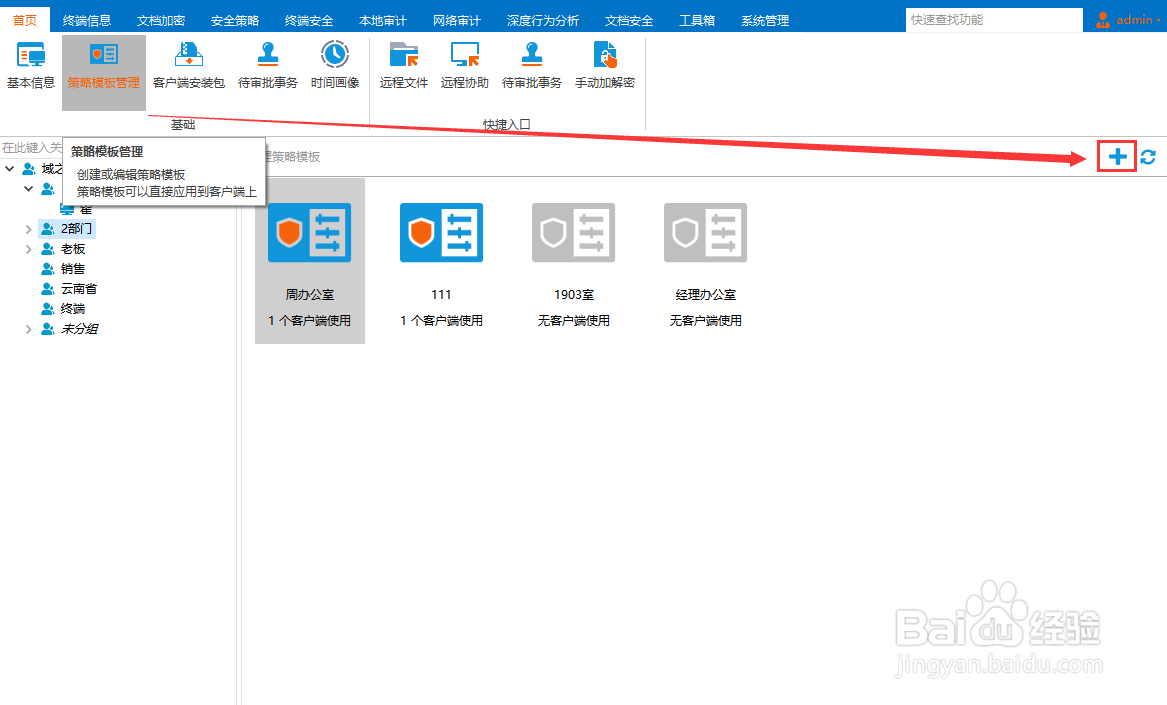Viewport: 1167px width, 705px height.
Task: Open the 文档安全 tab
Action: (x=629, y=20)
